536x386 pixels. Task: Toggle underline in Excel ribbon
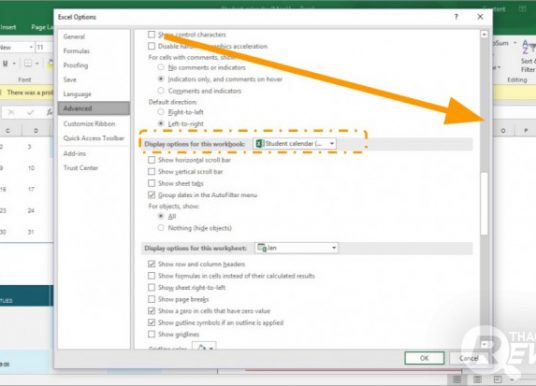[5, 64]
